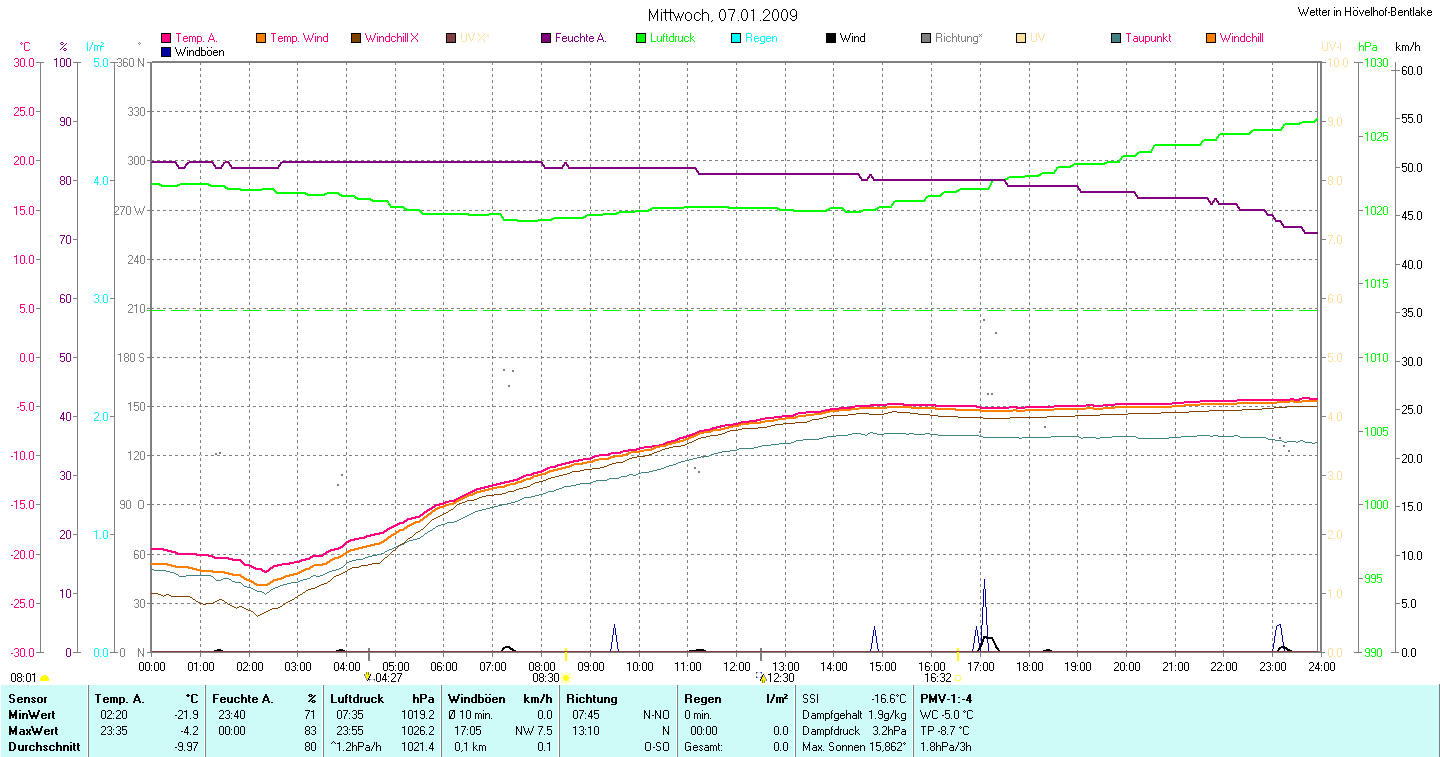The image size is (1440, 757).
Task: Click the dark blue Windböen legend square
Action: (x=166, y=51)
